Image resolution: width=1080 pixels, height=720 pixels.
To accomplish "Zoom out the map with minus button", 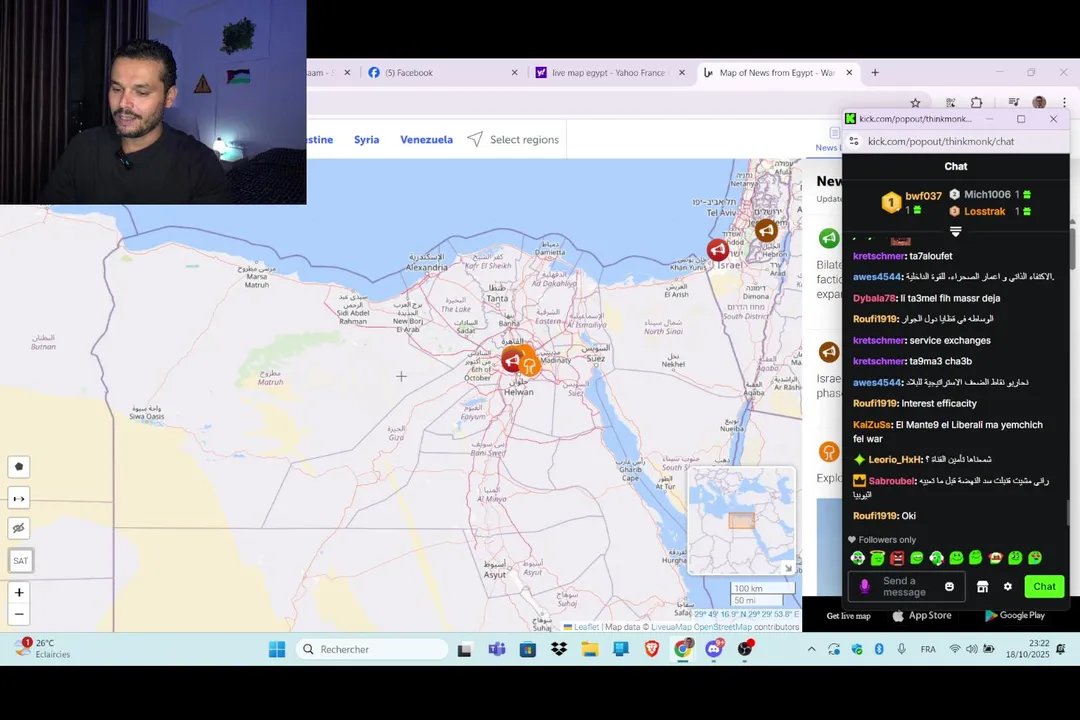I will point(19,614).
